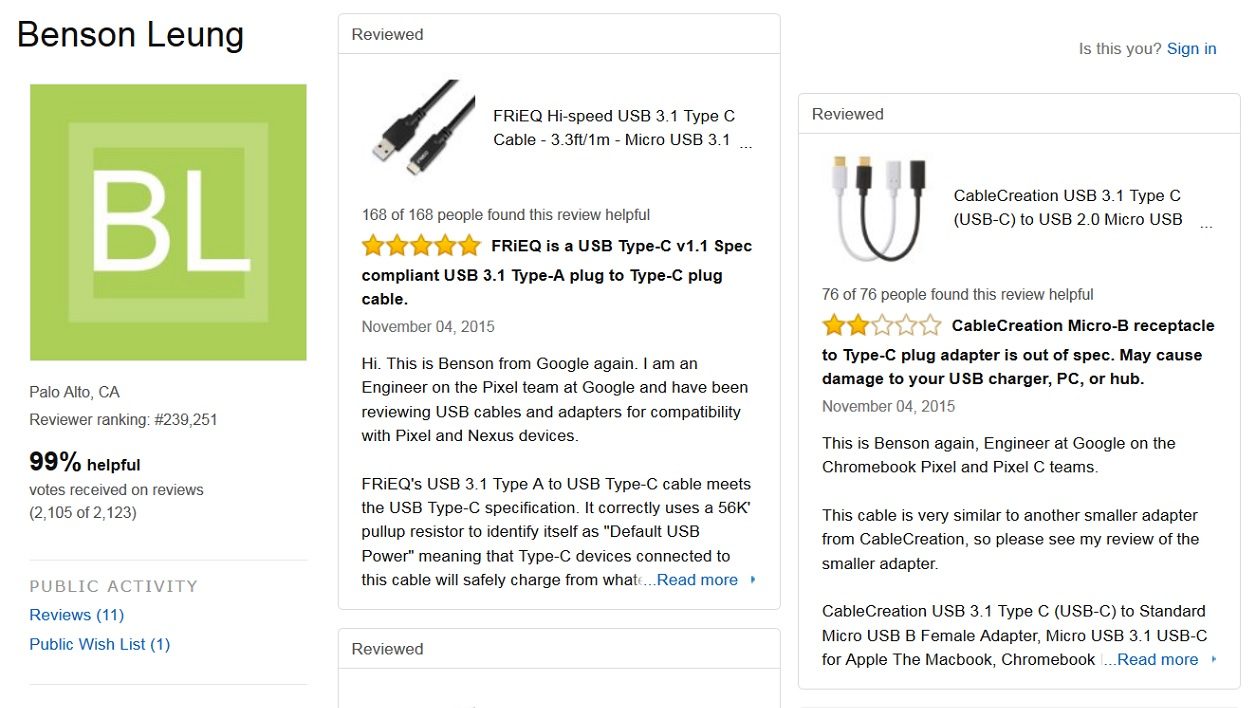
Task: Open Public Wish List (1) link
Action: pyautogui.click(x=100, y=645)
